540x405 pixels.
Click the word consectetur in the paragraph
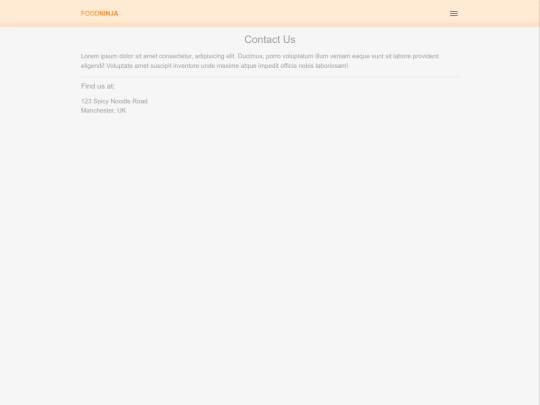(175, 56)
